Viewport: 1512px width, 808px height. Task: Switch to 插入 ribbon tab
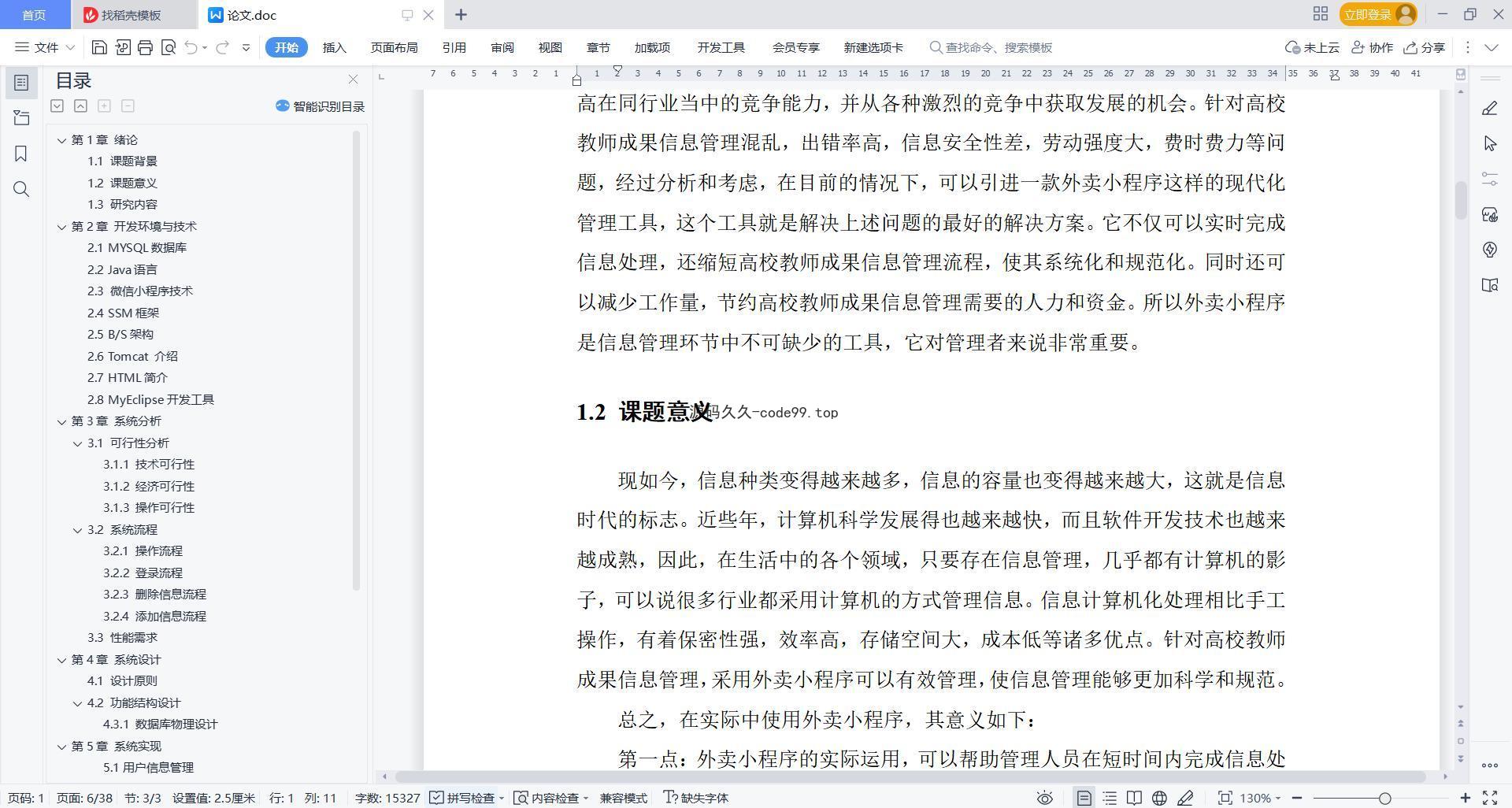click(x=335, y=47)
